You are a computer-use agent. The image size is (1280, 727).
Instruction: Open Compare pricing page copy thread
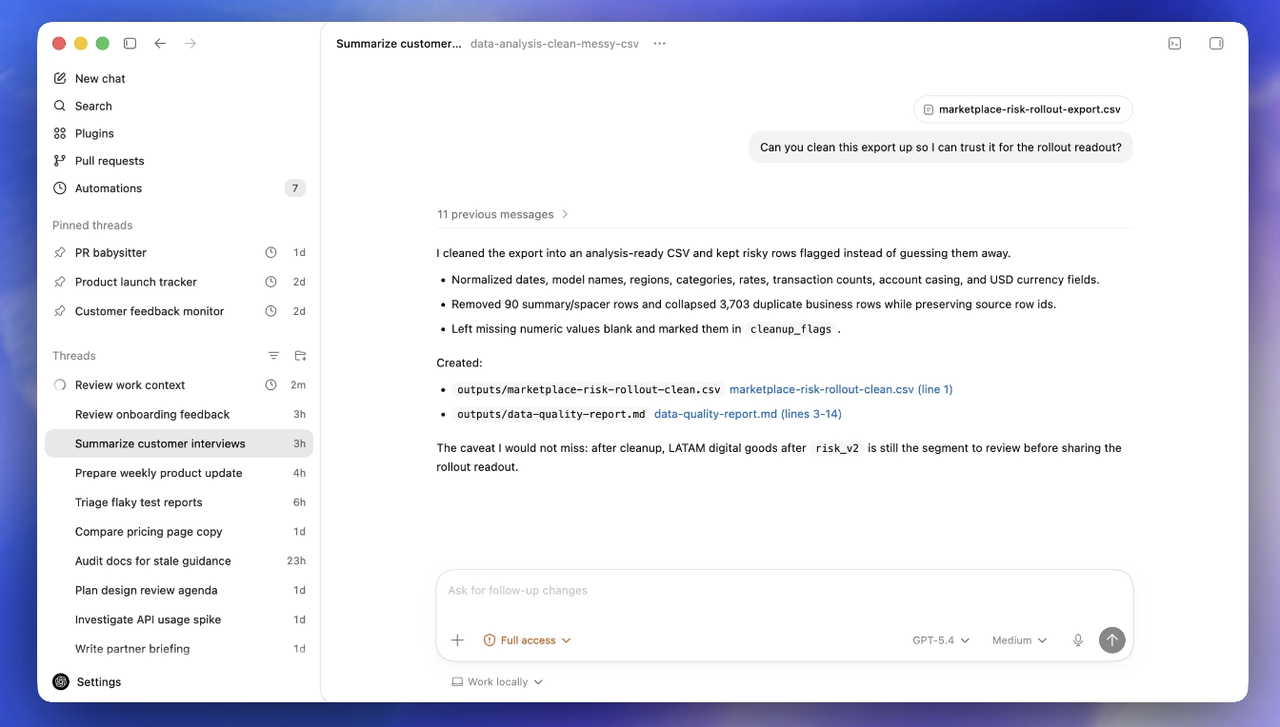[x=179, y=532]
